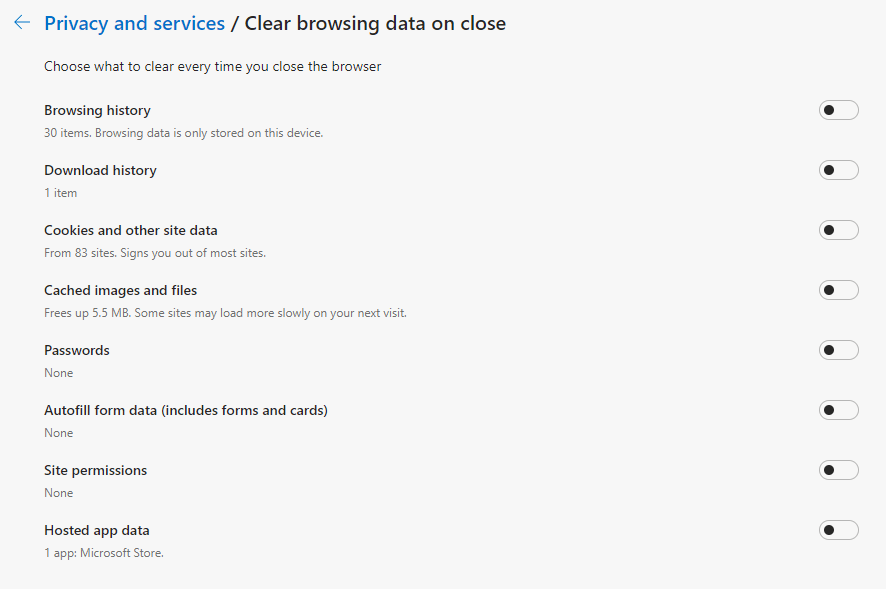
Task: Click the Site permissions label
Action: [95, 470]
